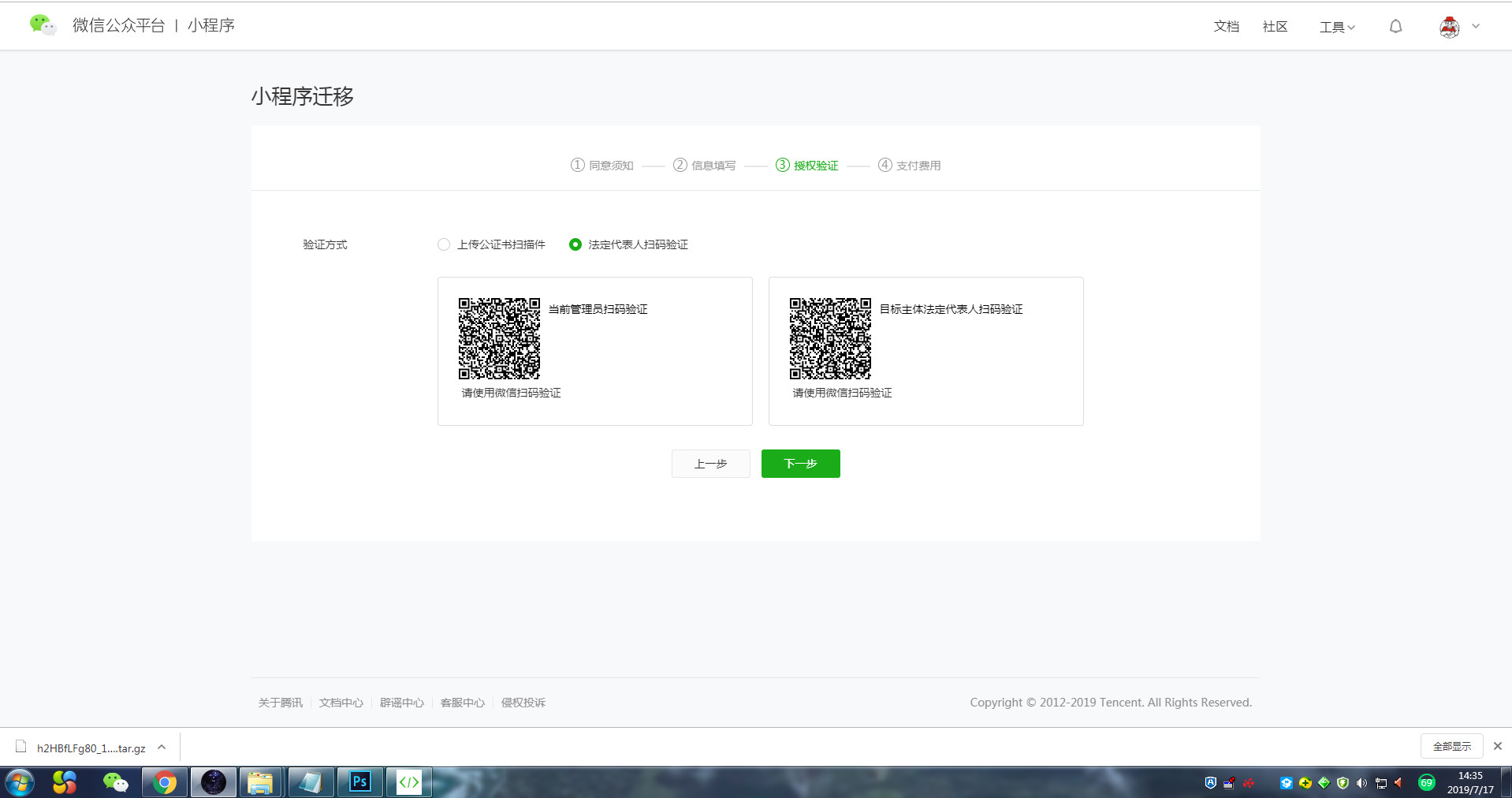
Task: Click the user avatar in the header
Action: (1449, 27)
